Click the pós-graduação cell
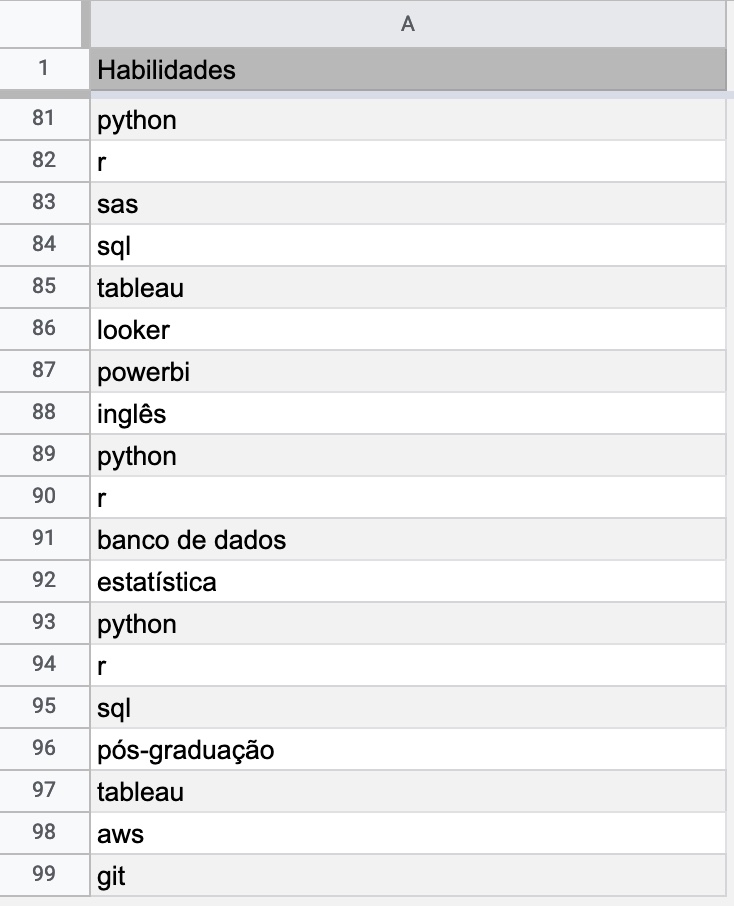 coord(408,749)
